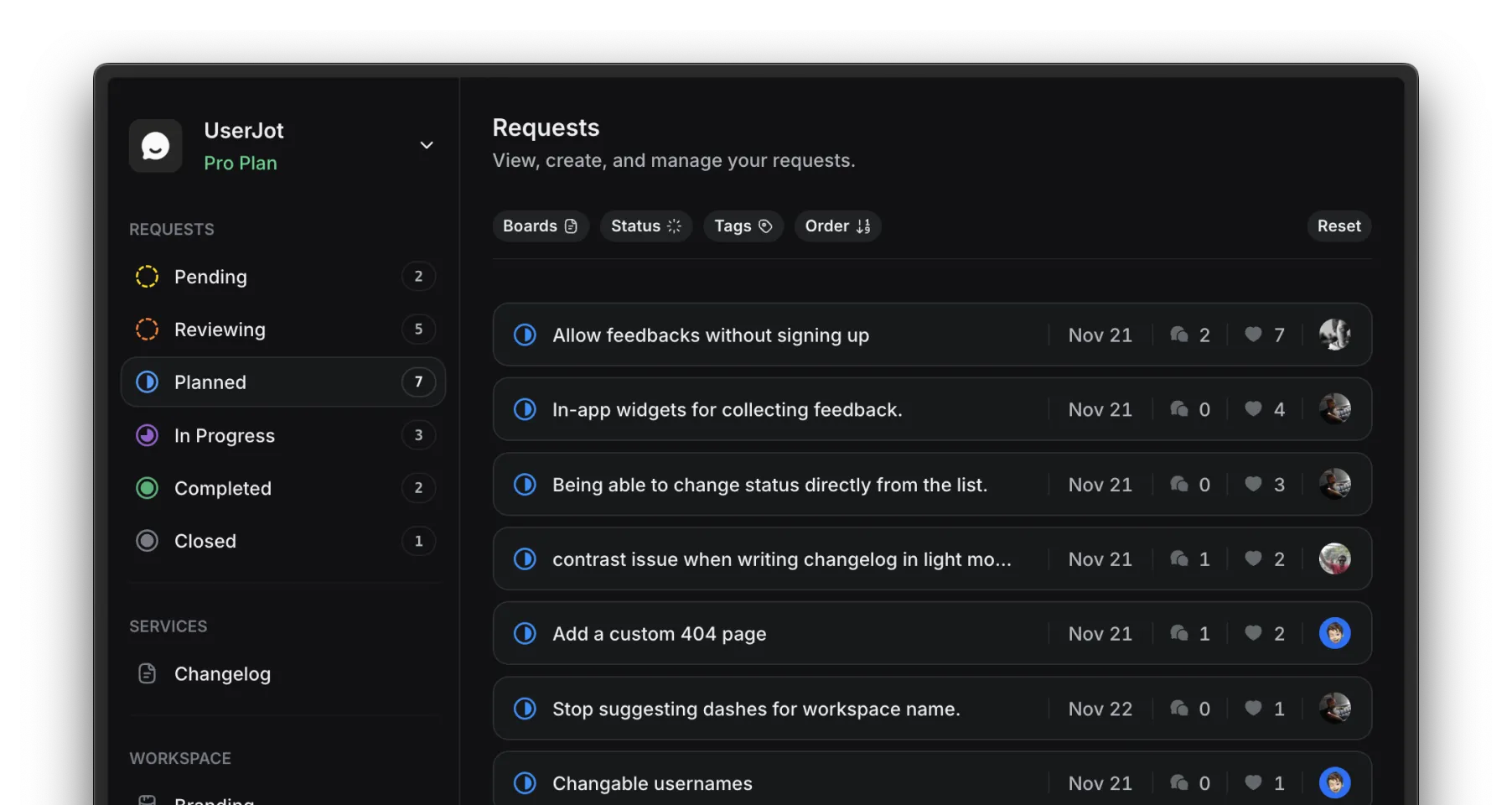1512x805 pixels.
Task: Click the Reviewing dashed orange circle icon
Action: tap(148, 330)
